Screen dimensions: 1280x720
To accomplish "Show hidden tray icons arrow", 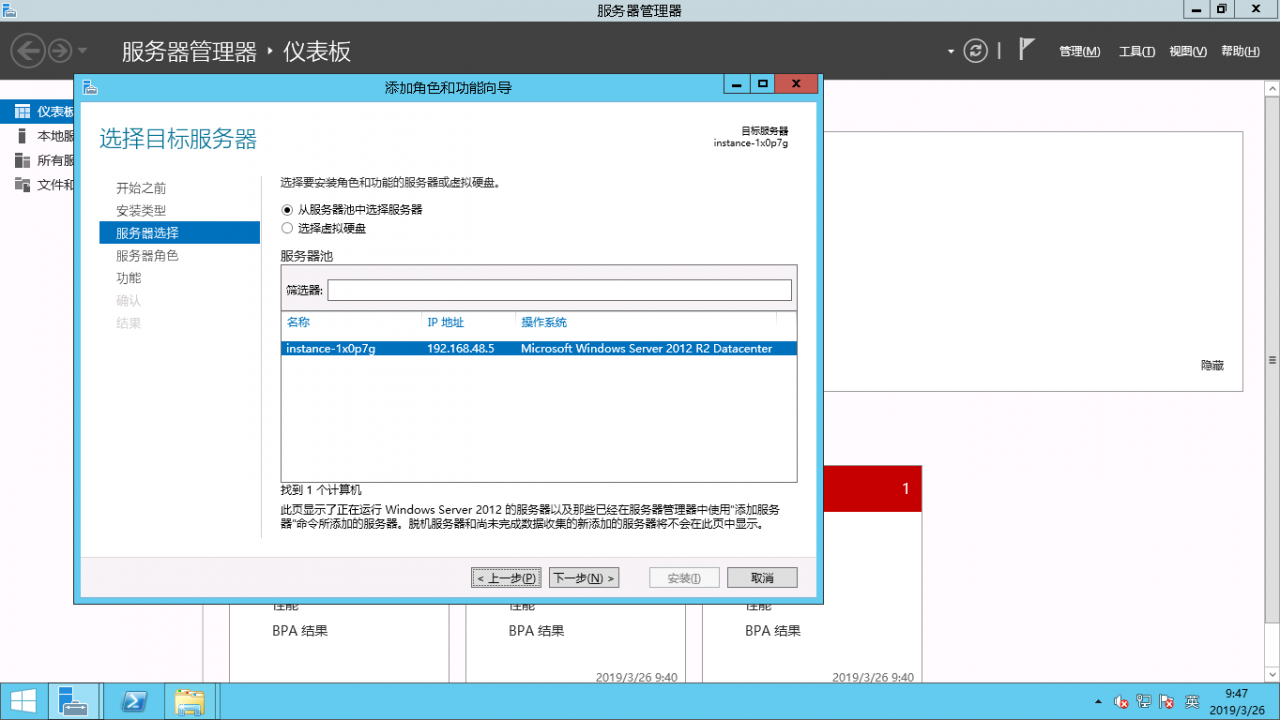I will pyautogui.click(x=1098, y=702).
